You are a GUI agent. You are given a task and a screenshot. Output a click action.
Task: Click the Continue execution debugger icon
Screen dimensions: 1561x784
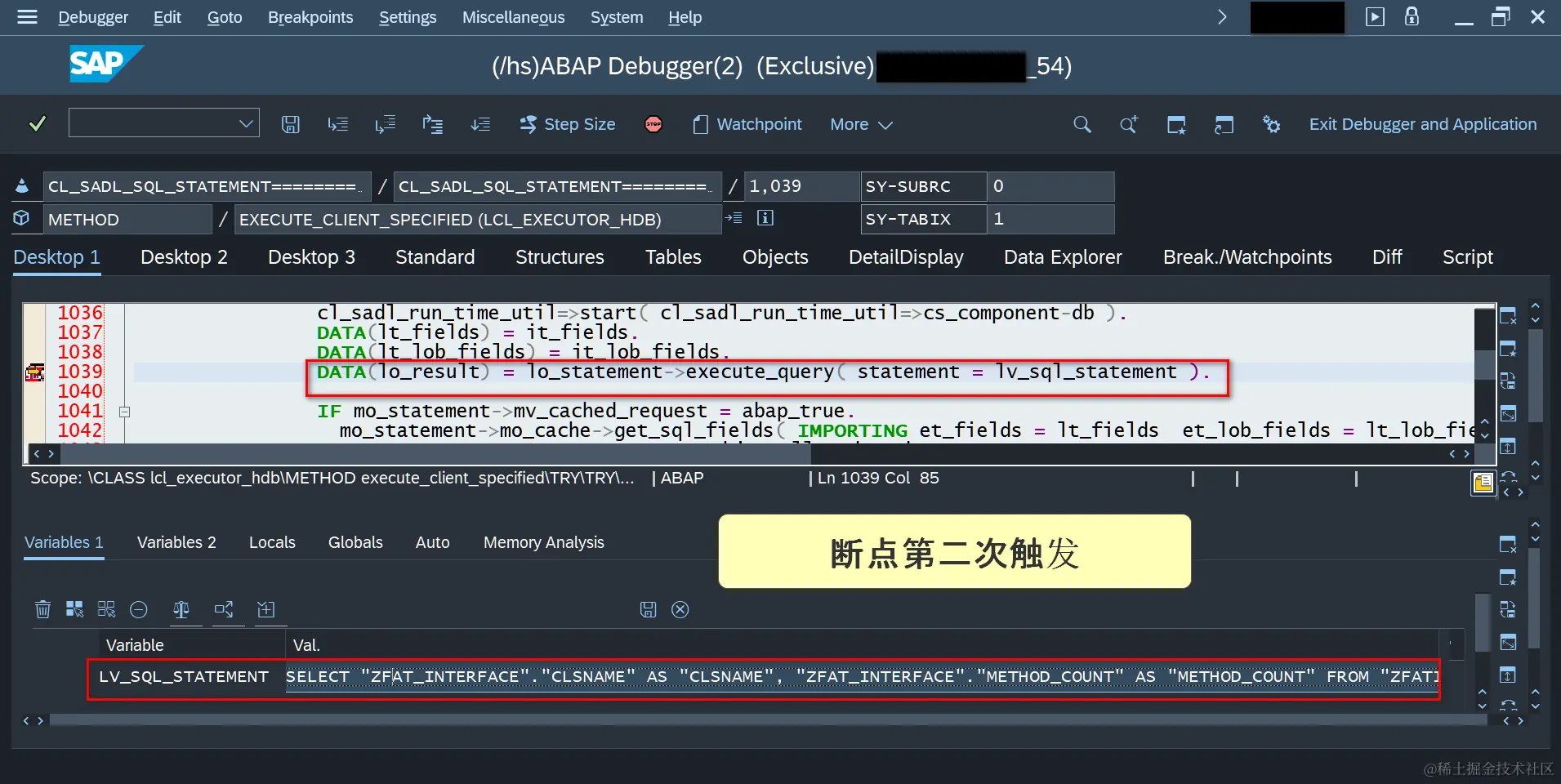480,124
